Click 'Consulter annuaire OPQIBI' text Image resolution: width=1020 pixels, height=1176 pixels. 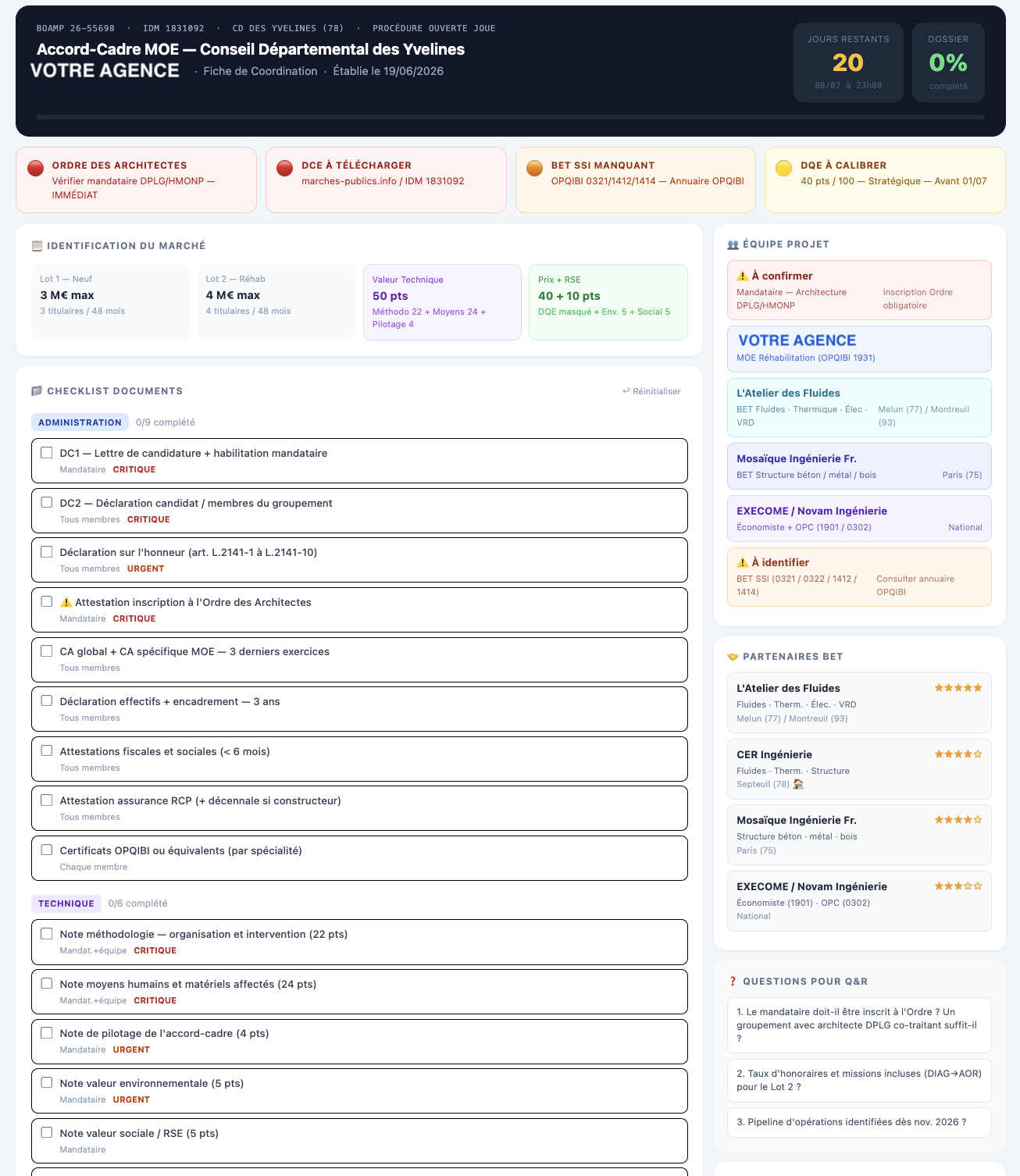(915, 585)
